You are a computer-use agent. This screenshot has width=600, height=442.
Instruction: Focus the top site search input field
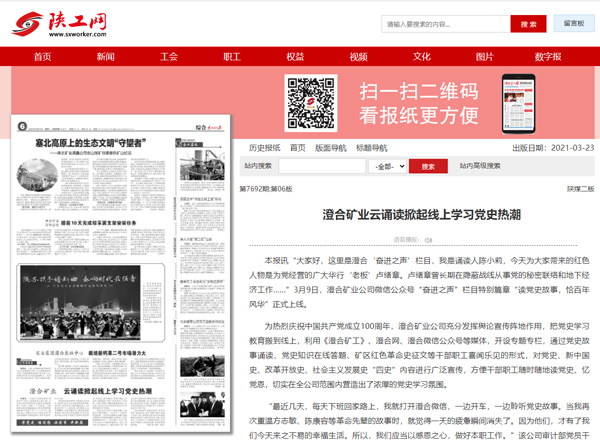pos(445,24)
